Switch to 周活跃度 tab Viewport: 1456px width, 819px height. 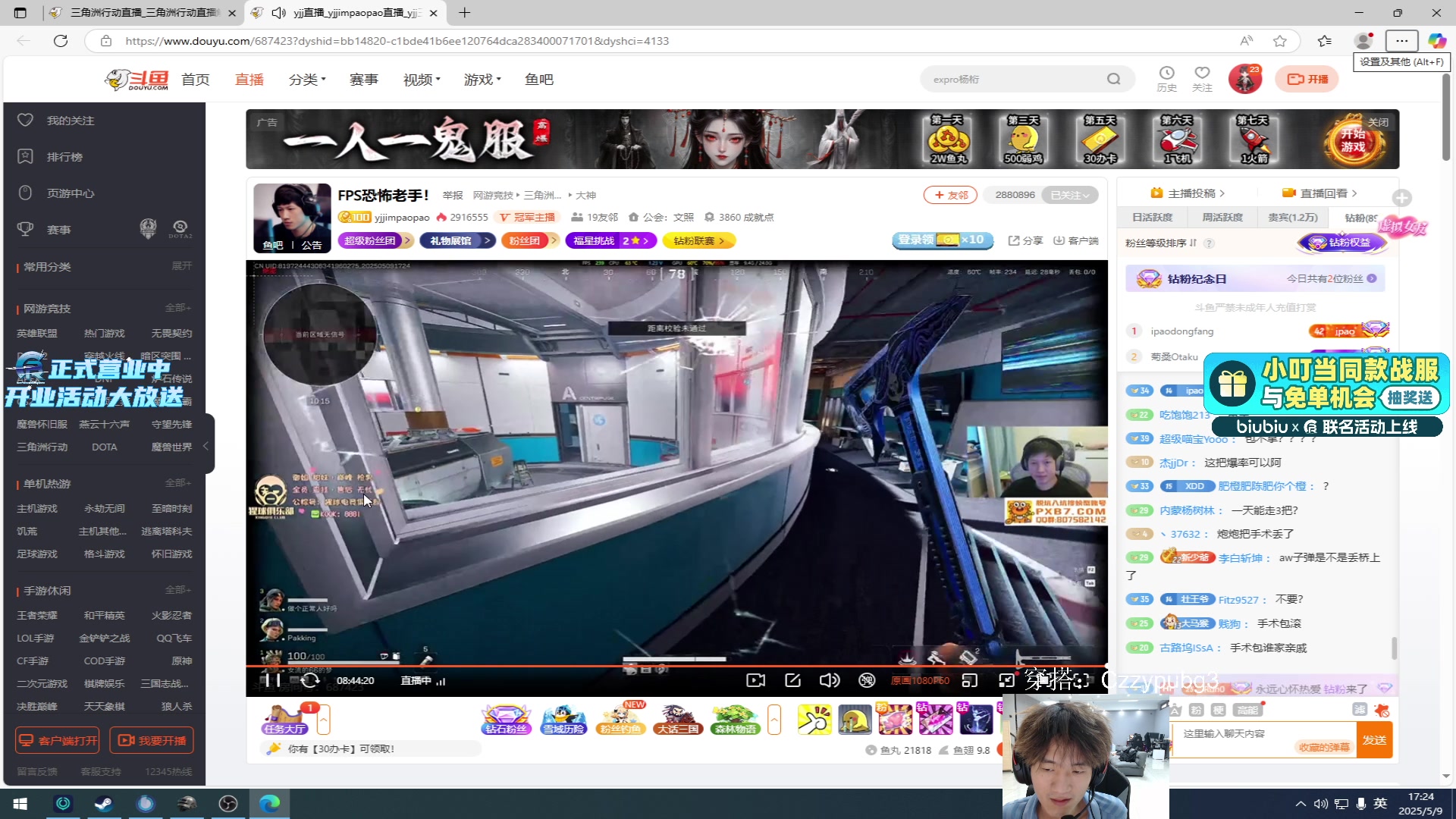1222,217
